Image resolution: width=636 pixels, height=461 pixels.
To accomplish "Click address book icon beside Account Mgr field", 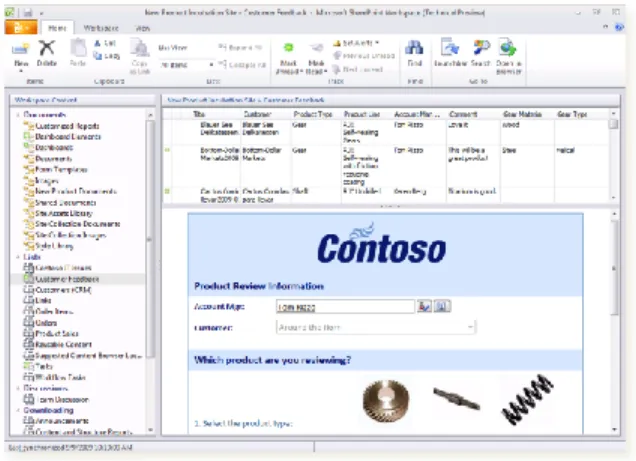I will click(x=442, y=306).
